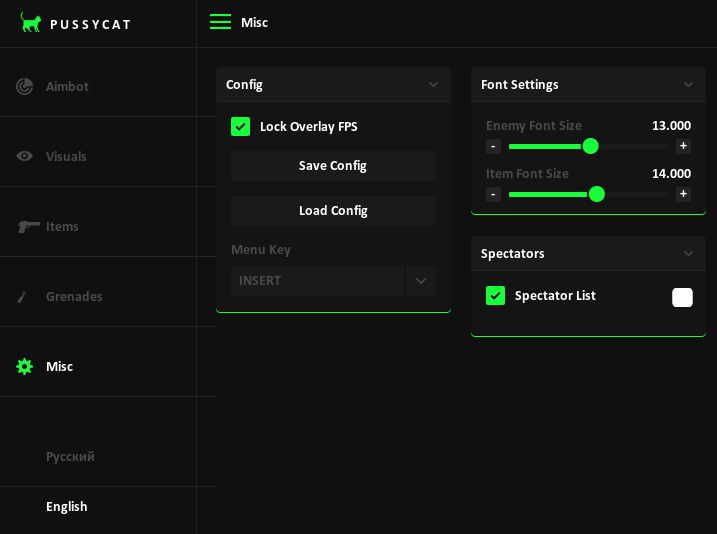Collapse the Spectators panel chevron
717x534 pixels.
pyautogui.click(x=688, y=253)
